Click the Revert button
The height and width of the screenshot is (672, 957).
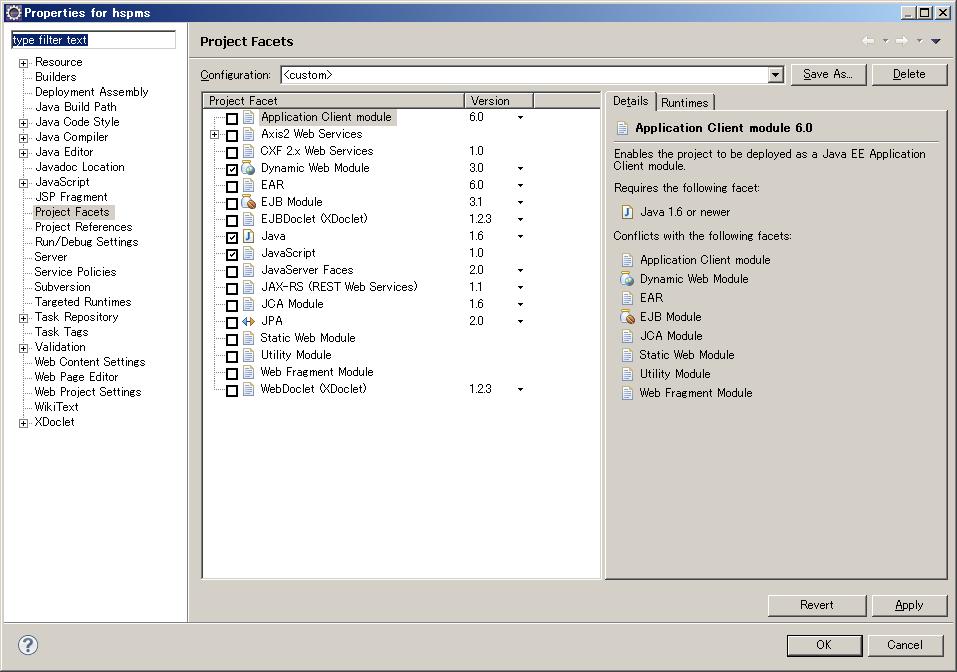[817, 605]
